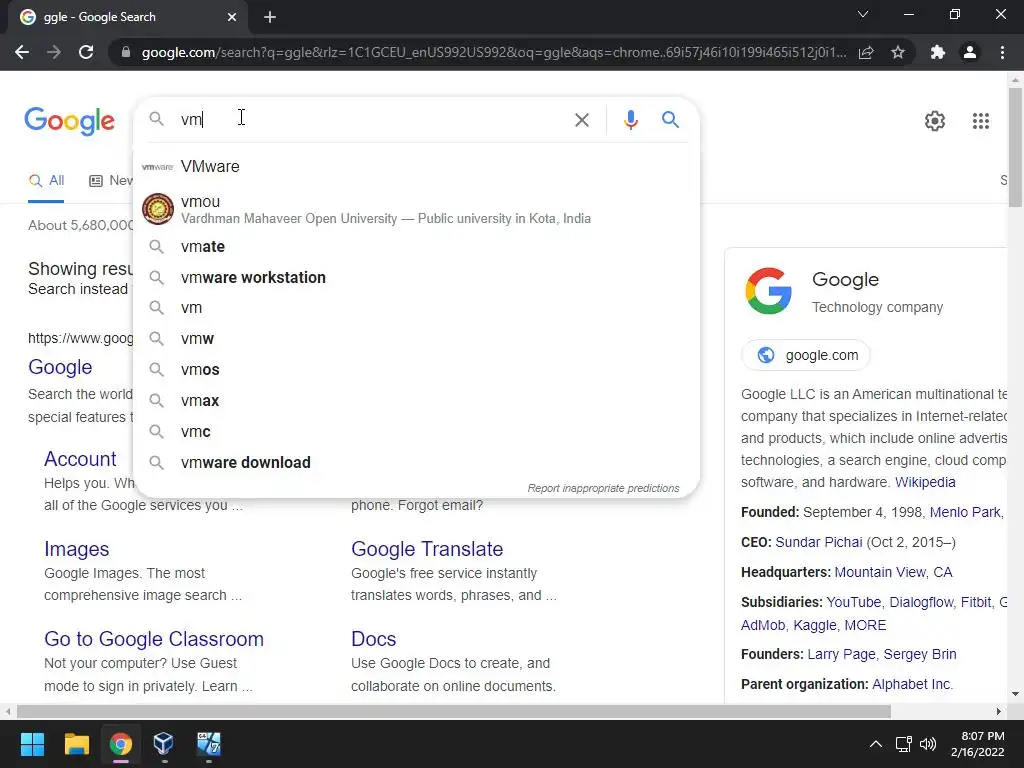This screenshot has width=1024, height=768.
Task: Click the vertical scrollbar thumb
Action: tap(1015, 147)
